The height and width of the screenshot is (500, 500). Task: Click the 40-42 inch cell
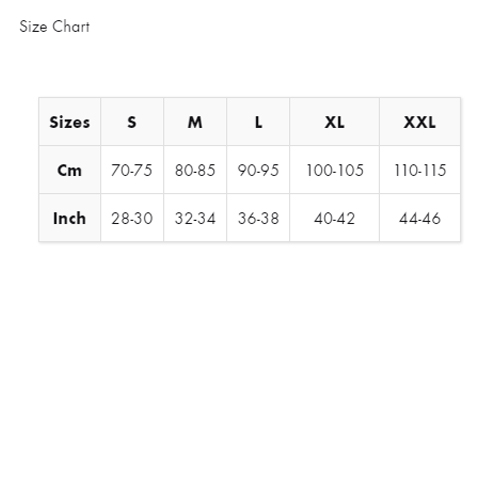[335, 218]
